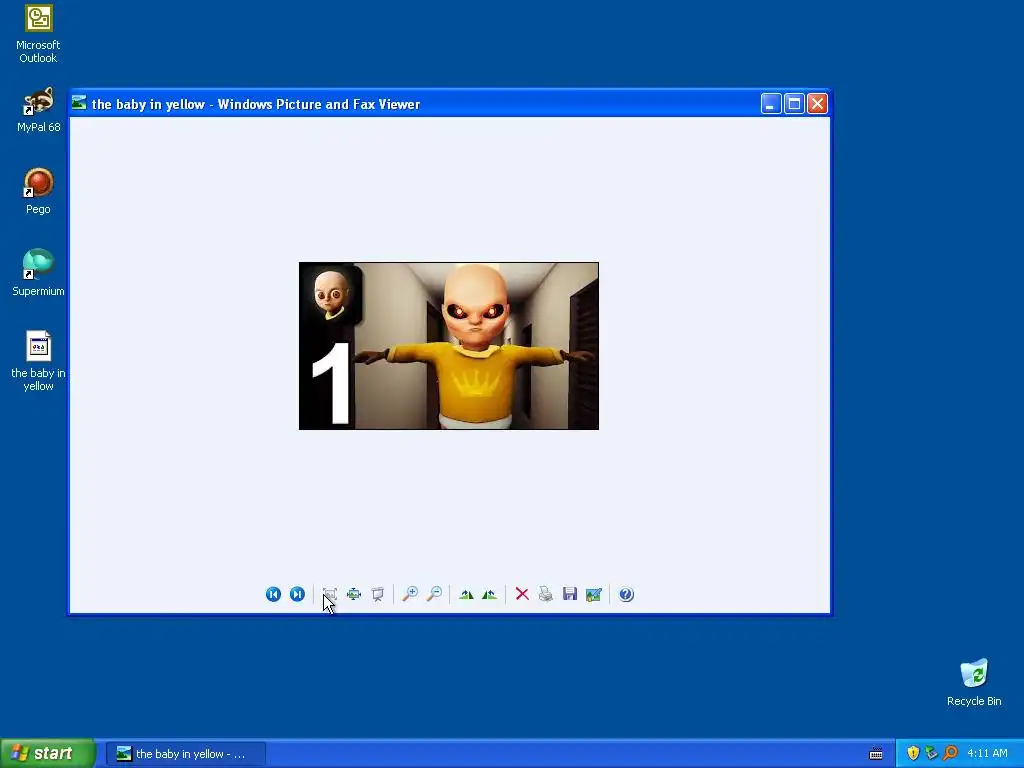Open the picture for editing
1024x768 pixels.
point(594,594)
